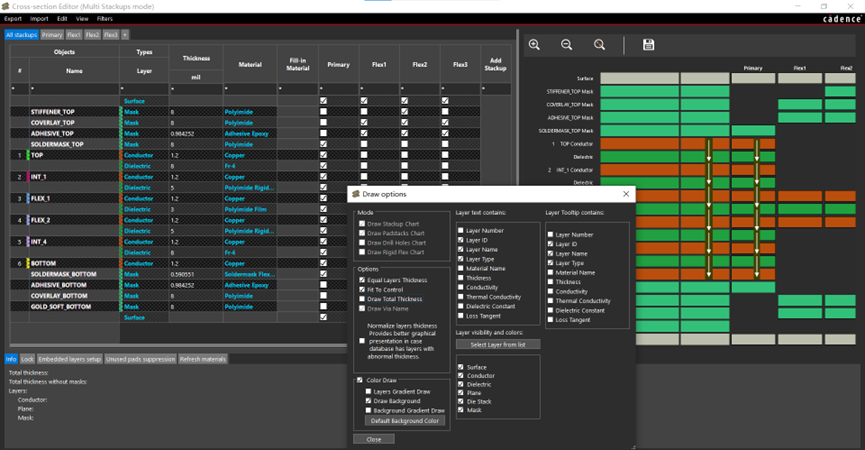Open the Filters menu
865x450 pixels.
click(105, 19)
